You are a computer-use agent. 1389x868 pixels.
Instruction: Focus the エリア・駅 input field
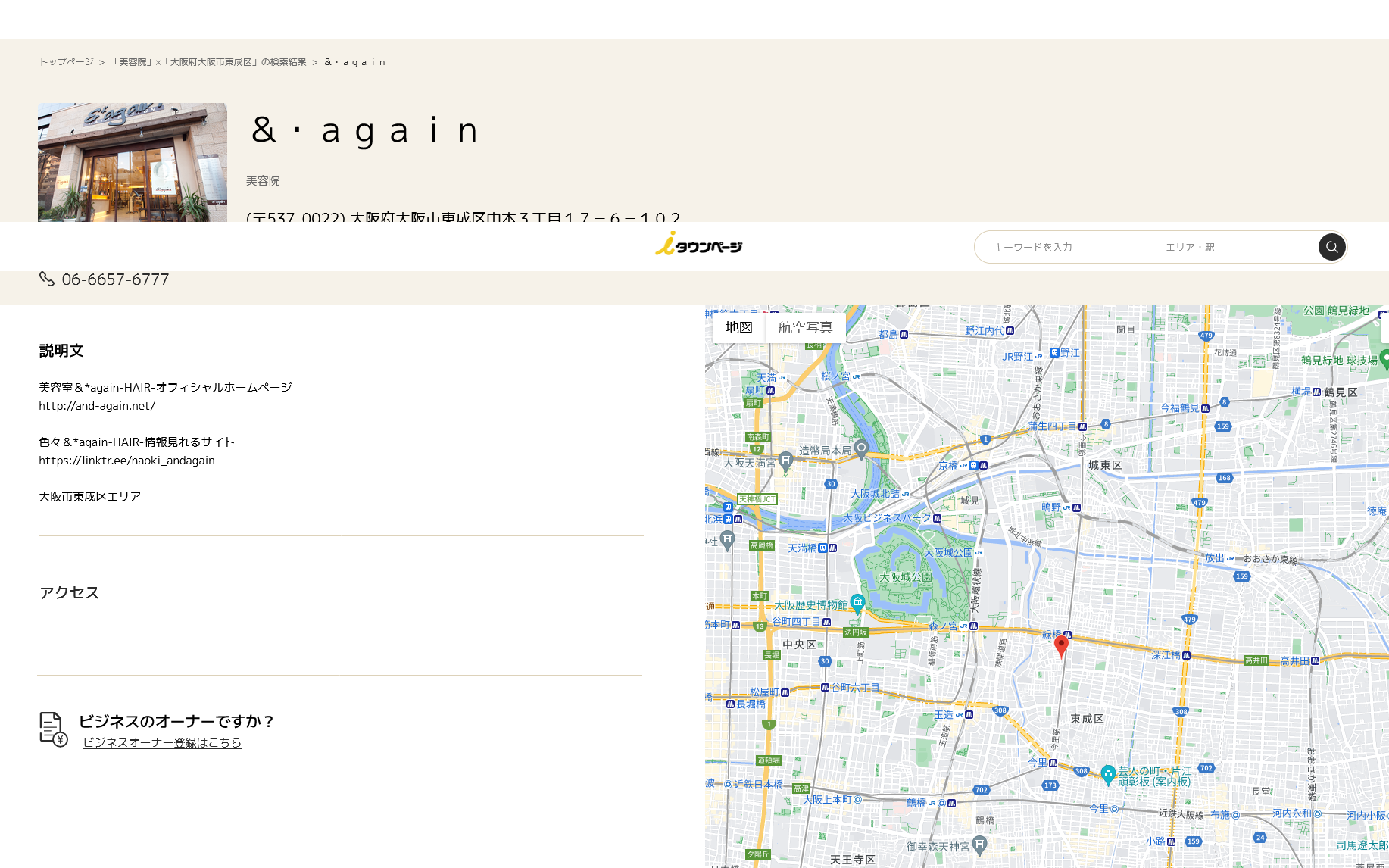click(x=1234, y=247)
